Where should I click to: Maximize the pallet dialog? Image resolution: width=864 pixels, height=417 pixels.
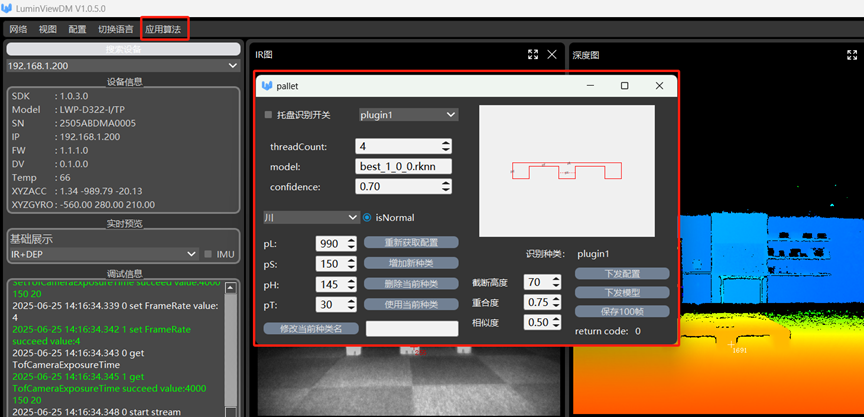(x=624, y=85)
